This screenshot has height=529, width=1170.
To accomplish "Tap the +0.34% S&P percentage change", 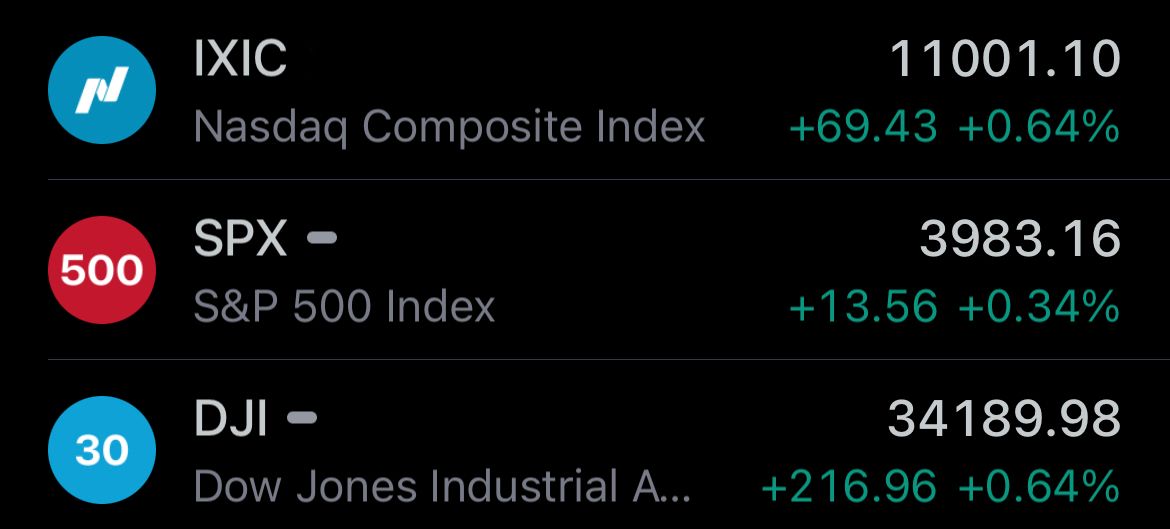I will pyautogui.click(x=1039, y=307).
